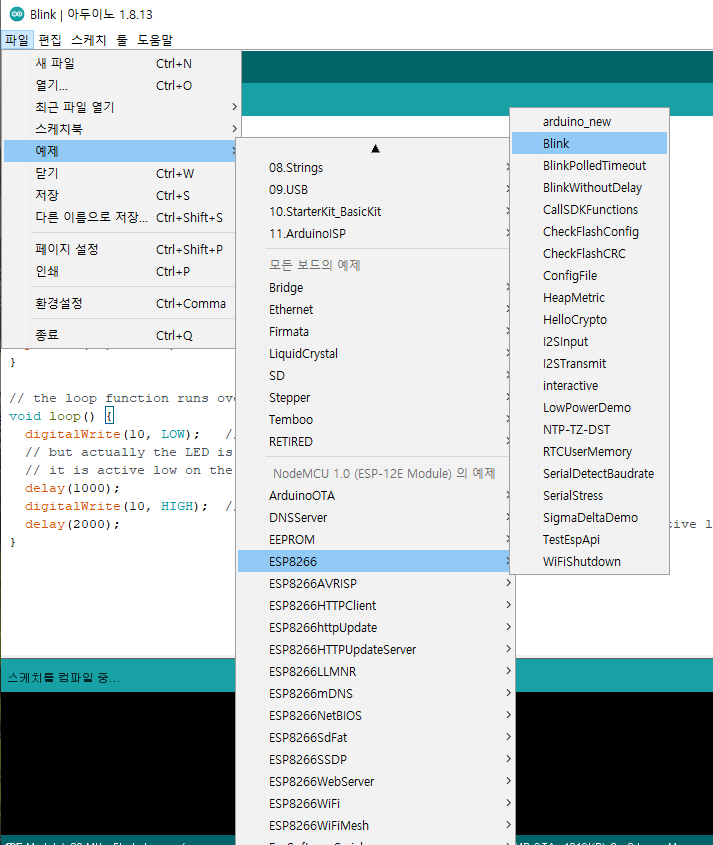Expand ESP8266mDNS examples
The height and width of the screenshot is (845, 713).
tap(376, 694)
